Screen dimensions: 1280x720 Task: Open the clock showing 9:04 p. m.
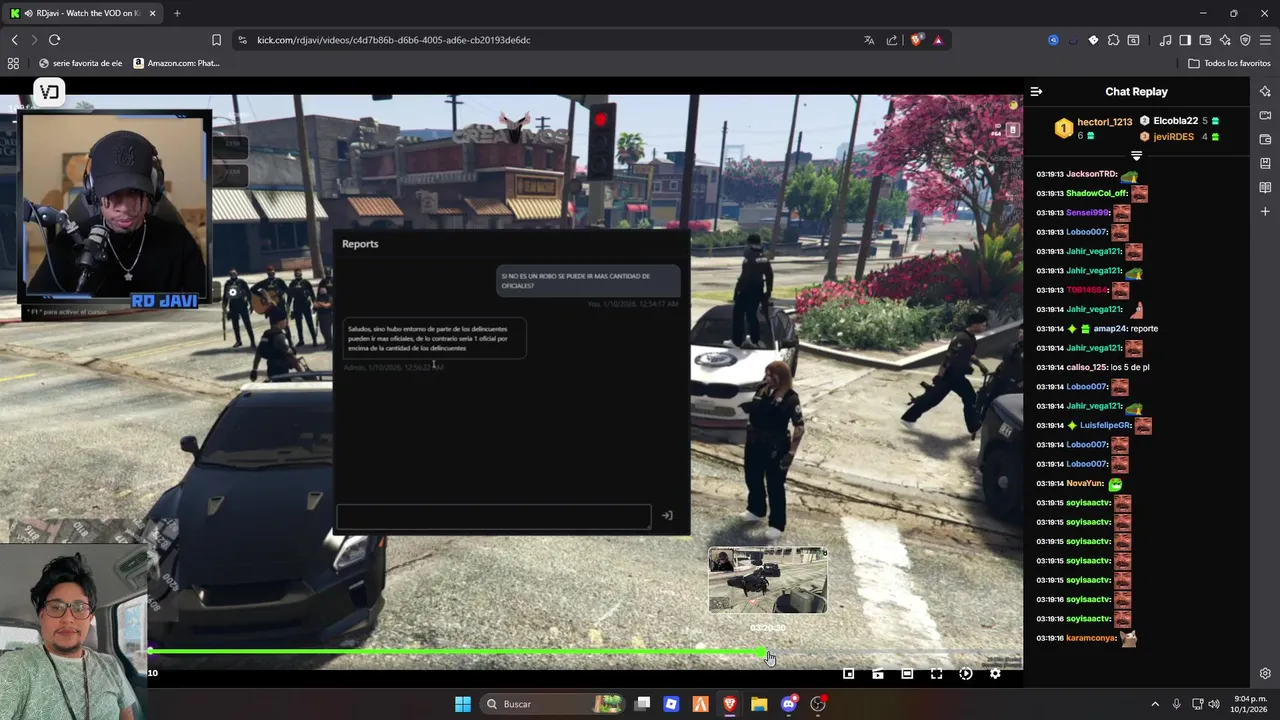coord(1250,704)
